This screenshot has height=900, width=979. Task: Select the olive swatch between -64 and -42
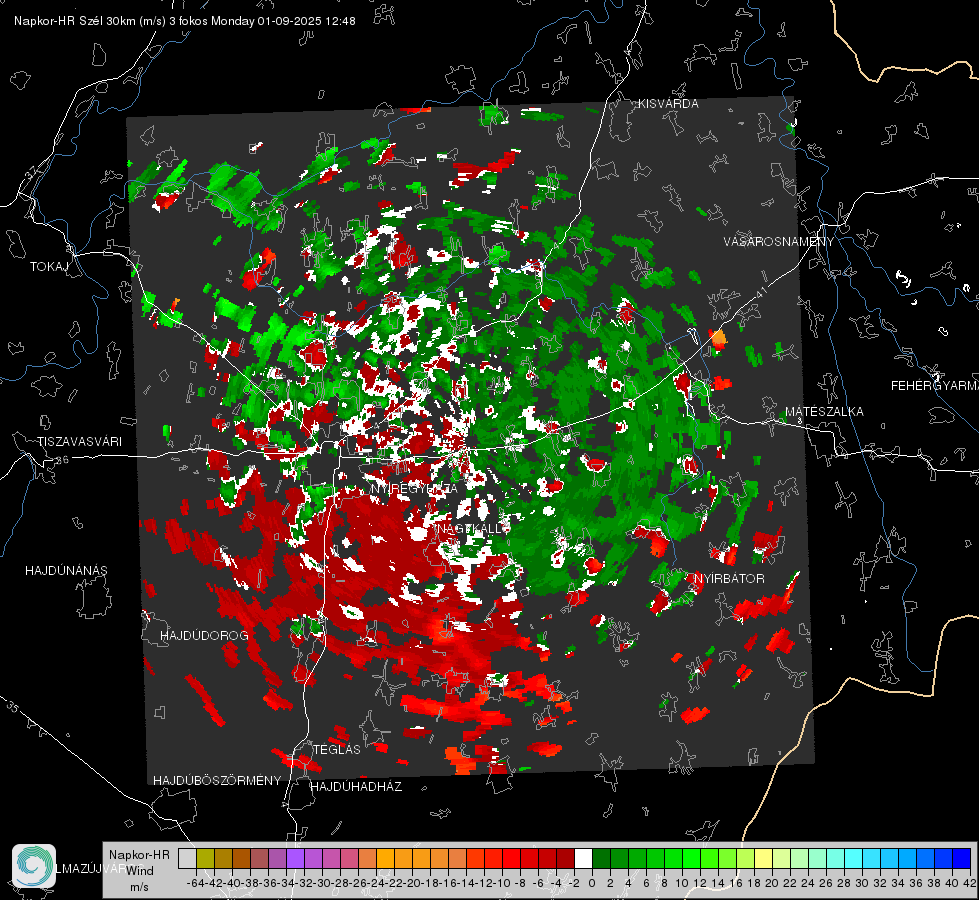coord(205,858)
